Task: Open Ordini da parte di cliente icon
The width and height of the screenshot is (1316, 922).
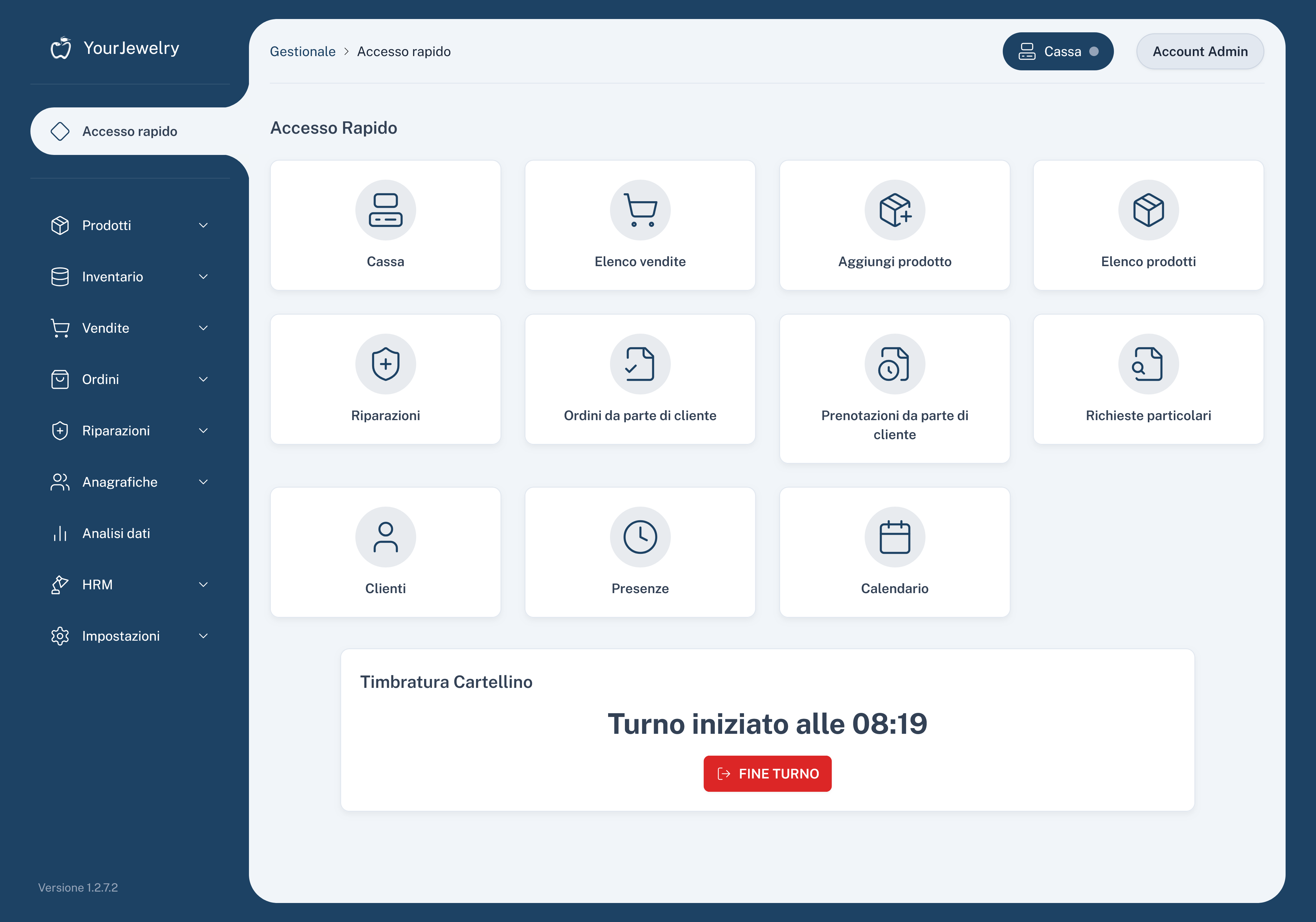Action: pyautogui.click(x=640, y=364)
